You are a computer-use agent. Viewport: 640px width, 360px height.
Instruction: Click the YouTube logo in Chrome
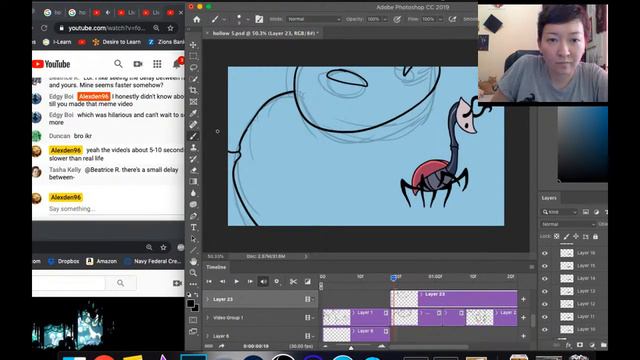click(x=51, y=64)
